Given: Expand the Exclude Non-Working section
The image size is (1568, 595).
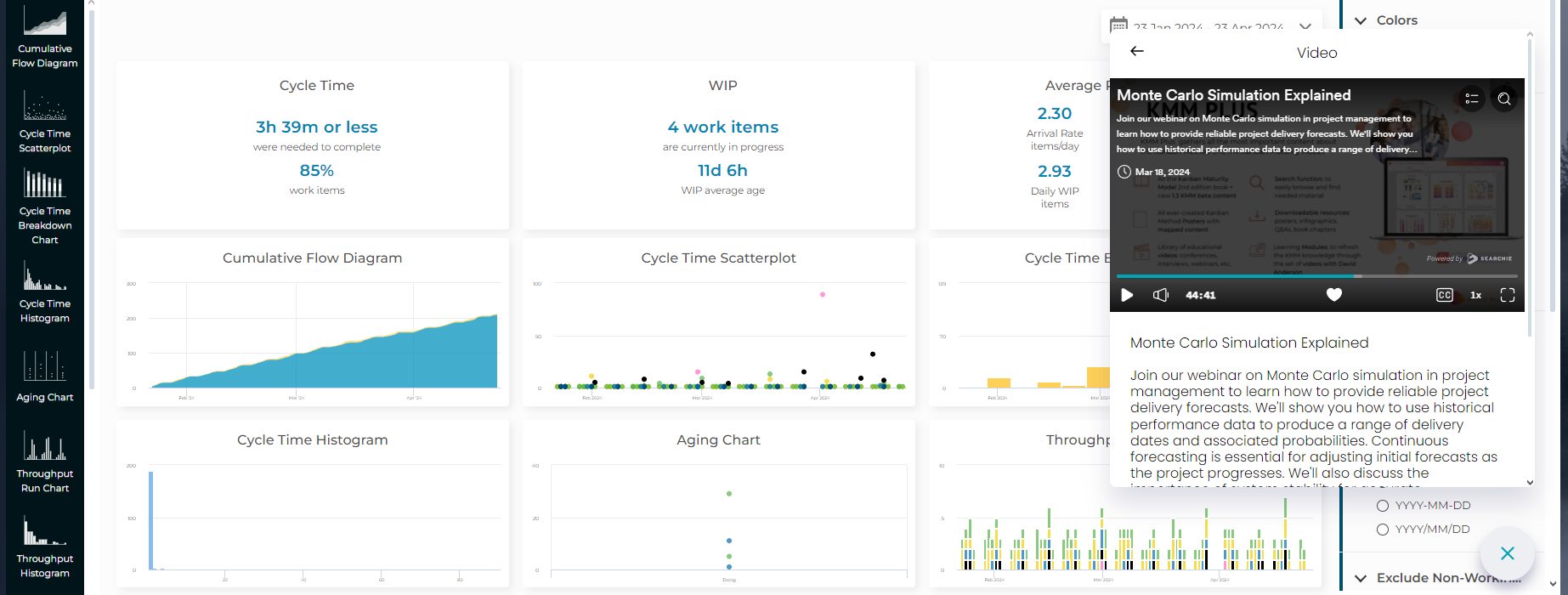Looking at the screenshot, I should (x=1361, y=578).
